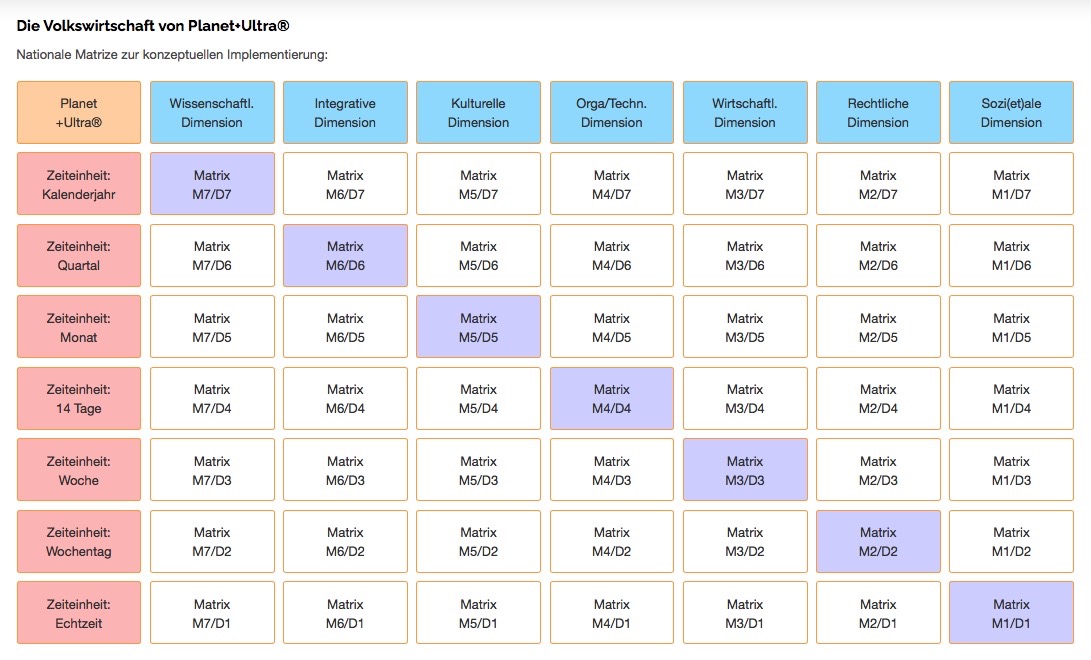Open highlighted cell Matrix M4/D4
This screenshot has height=660, width=1091.
click(x=612, y=399)
